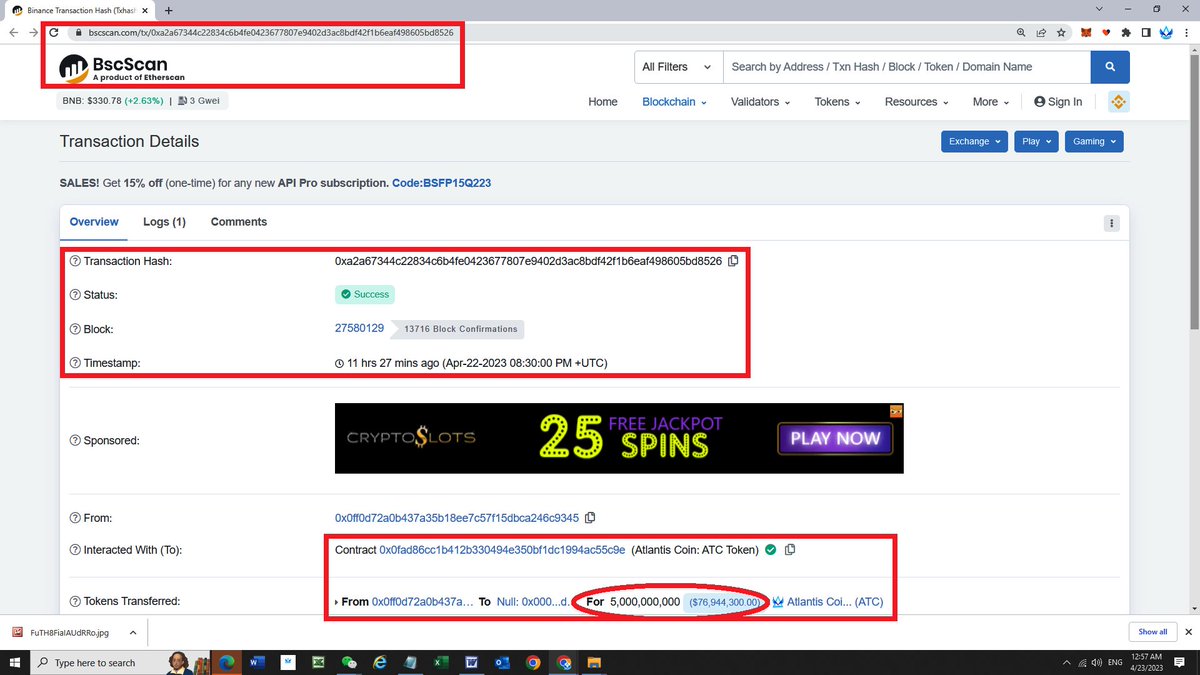
Task: Switch to the Overview tab
Action: pos(94,222)
